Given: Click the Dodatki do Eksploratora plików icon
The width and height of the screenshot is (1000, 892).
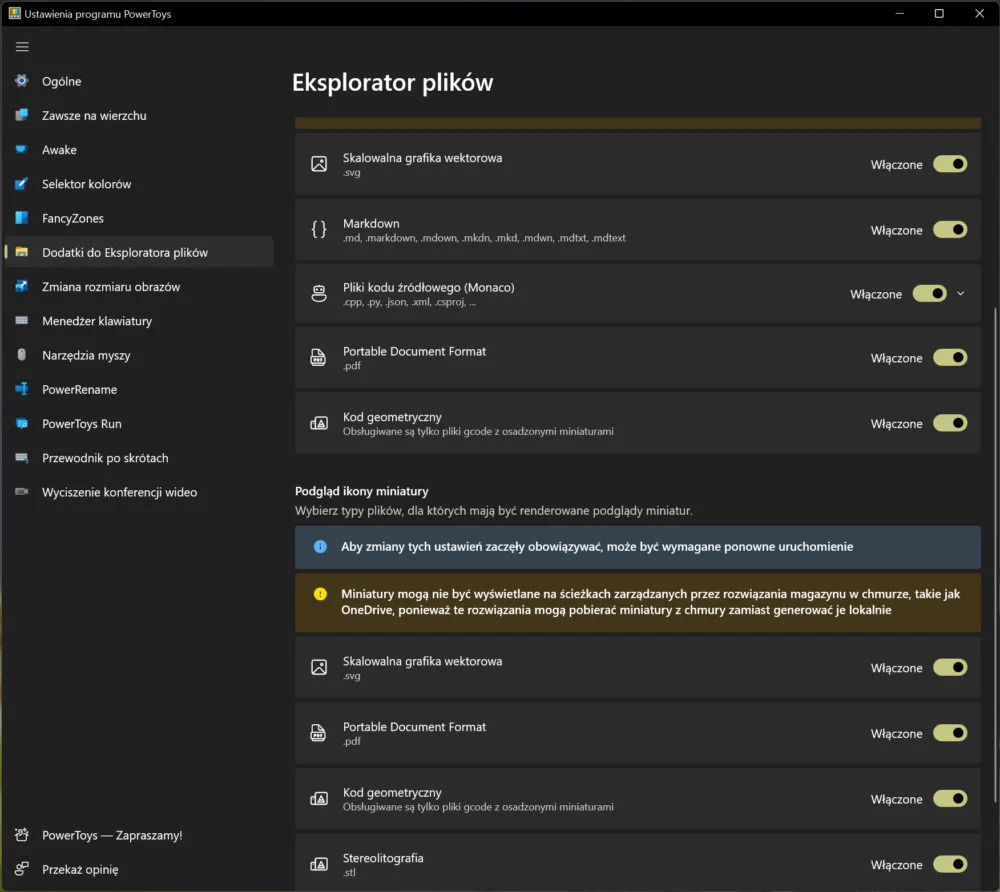Looking at the screenshot, I should pyautogui.click(x=22, y=252).
